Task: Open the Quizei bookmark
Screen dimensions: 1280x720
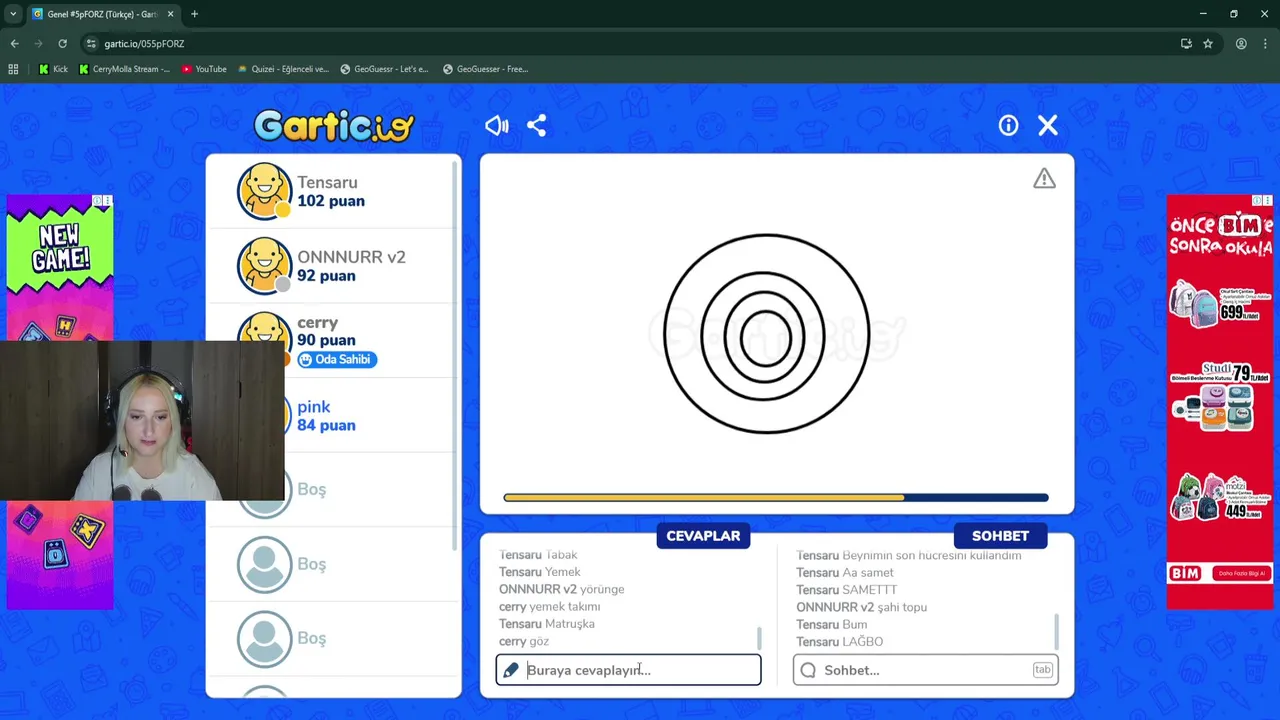Action: 283,69
